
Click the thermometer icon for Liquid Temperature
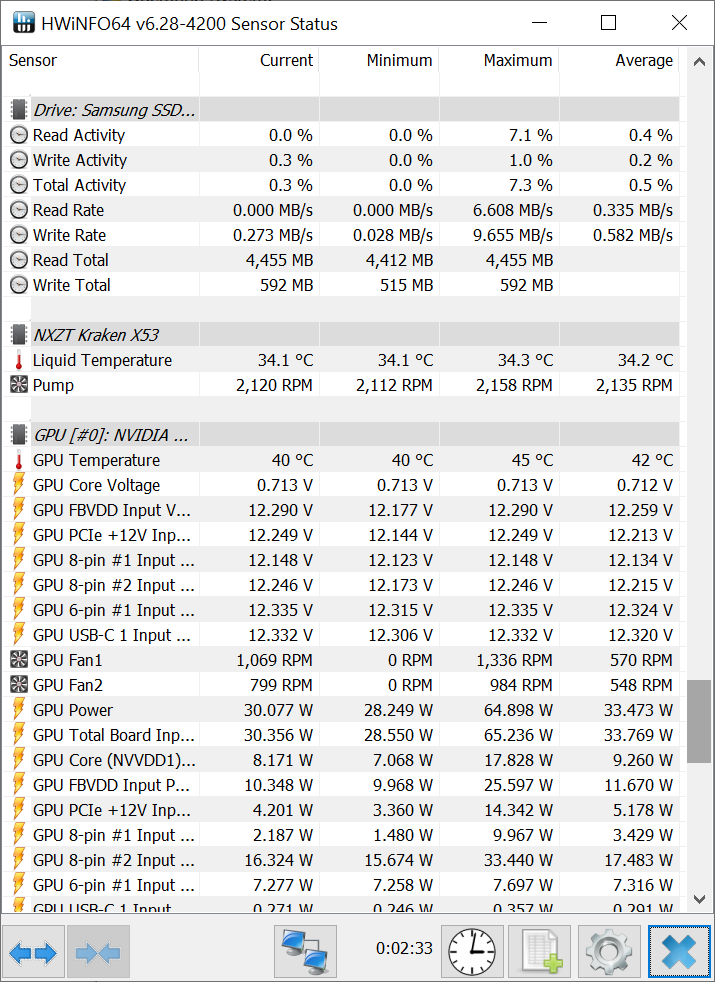(19, 360)
